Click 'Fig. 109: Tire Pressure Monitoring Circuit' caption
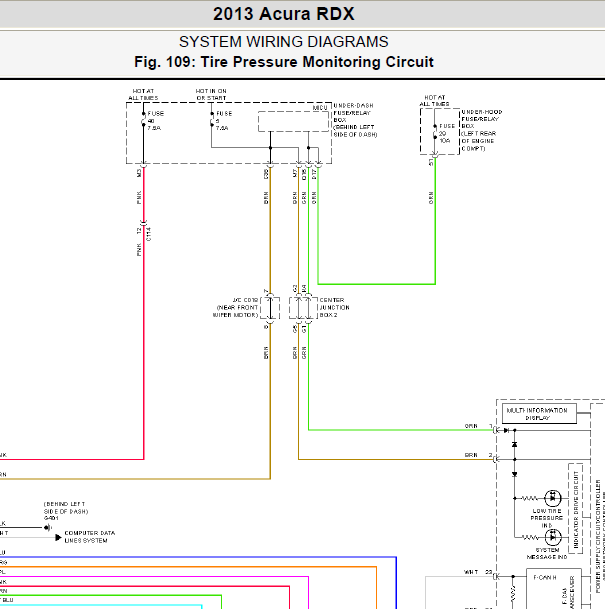Image resolution: width=605 pixels, height=609 pixels. 284,62
